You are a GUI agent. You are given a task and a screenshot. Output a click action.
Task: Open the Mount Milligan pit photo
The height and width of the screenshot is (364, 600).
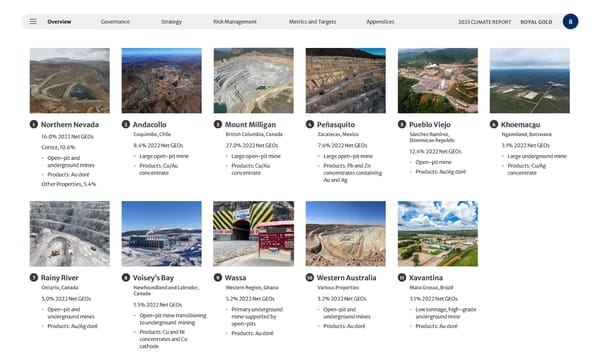[254, 80]
